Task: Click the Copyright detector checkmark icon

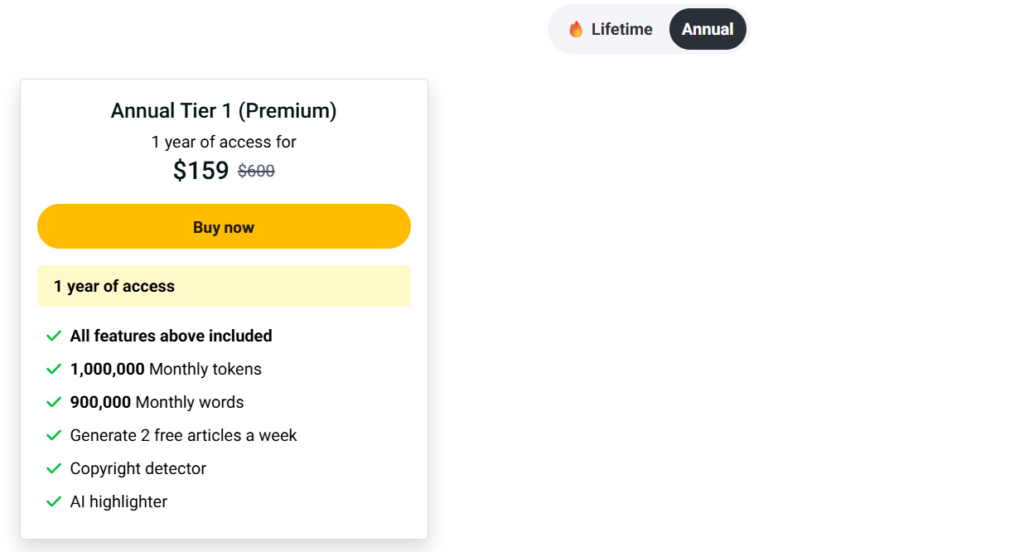Action: pos(54,468)
